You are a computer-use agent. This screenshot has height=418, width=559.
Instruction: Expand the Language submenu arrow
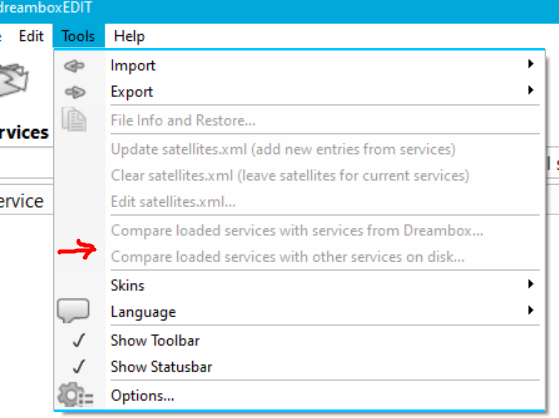[531, 311]
